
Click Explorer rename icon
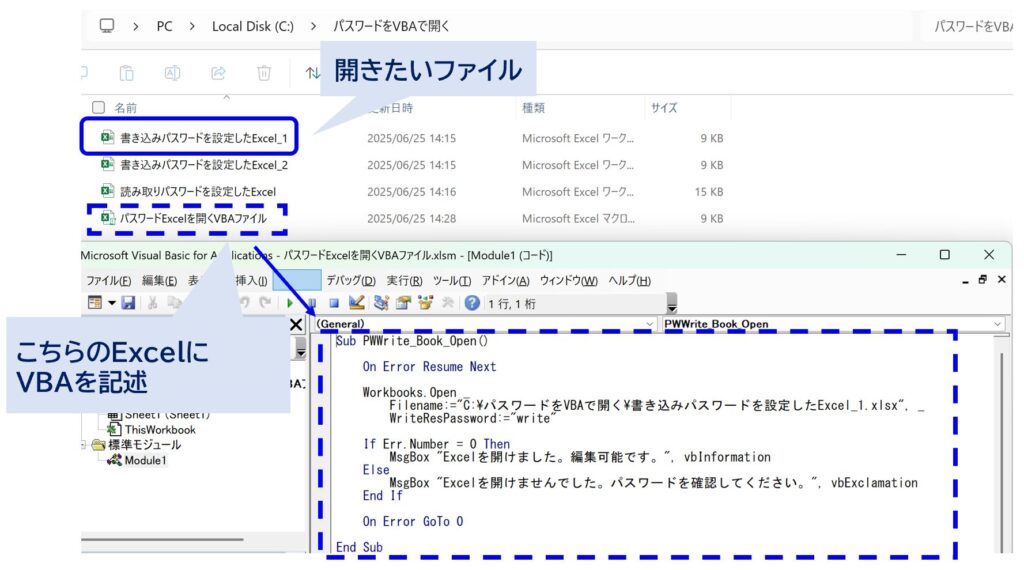(x=172, y=73)
